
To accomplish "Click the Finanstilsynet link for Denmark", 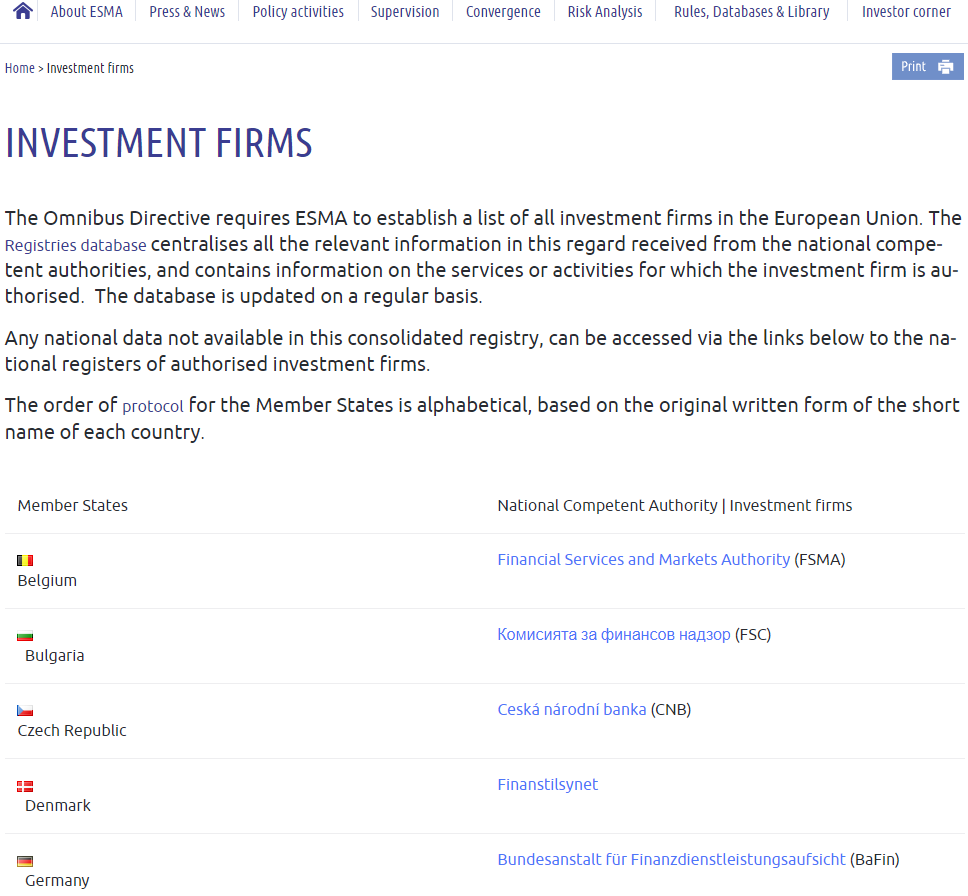I will click(547, 785).
